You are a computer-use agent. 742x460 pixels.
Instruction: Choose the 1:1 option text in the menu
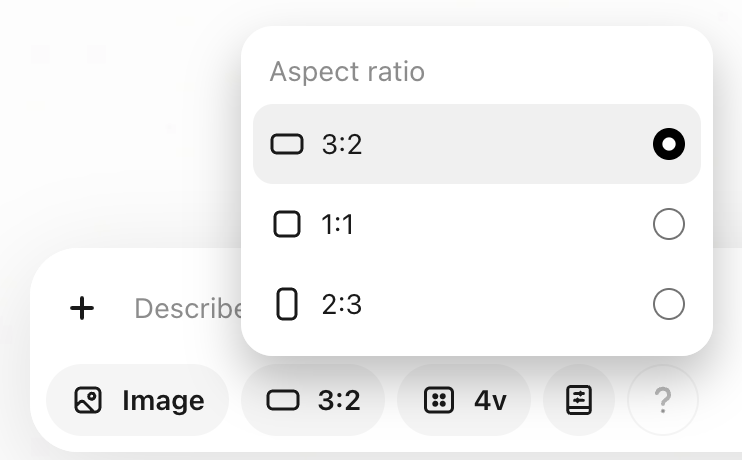pyautogui.click(x=338, y=225)
